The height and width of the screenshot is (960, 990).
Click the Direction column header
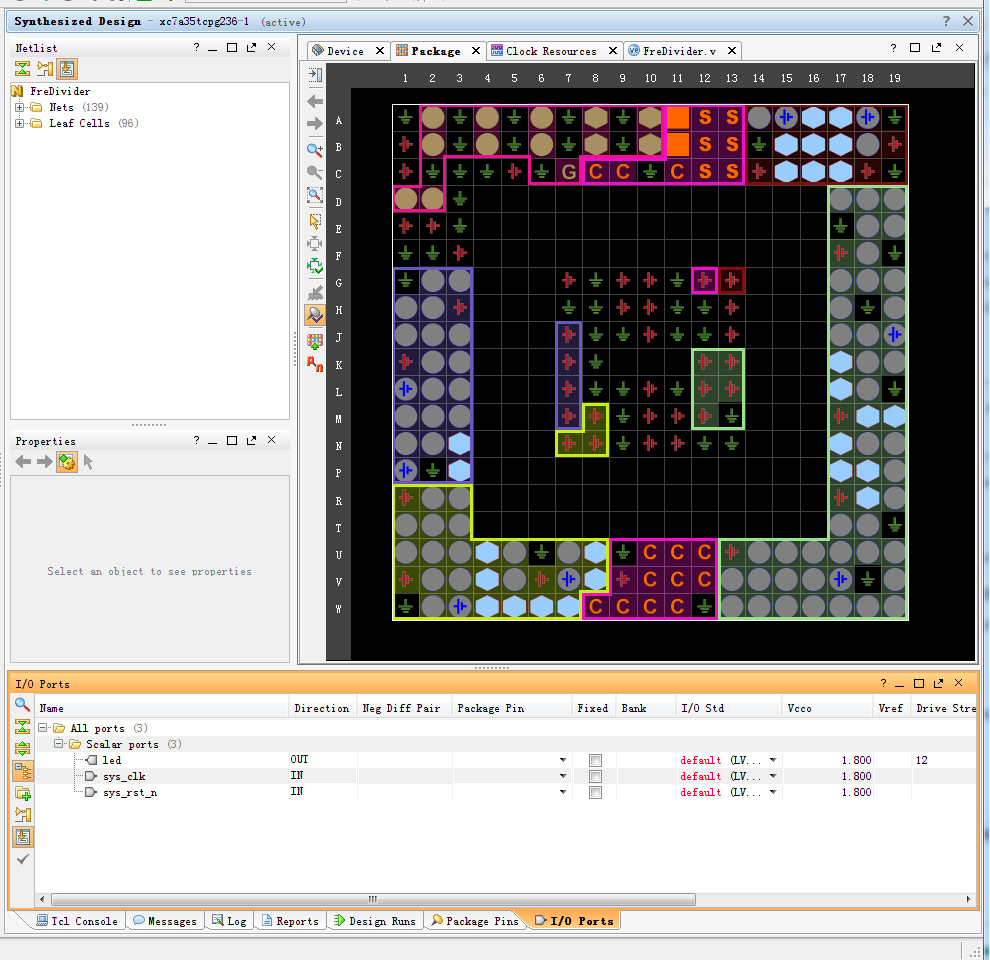[x=321, y=708]
